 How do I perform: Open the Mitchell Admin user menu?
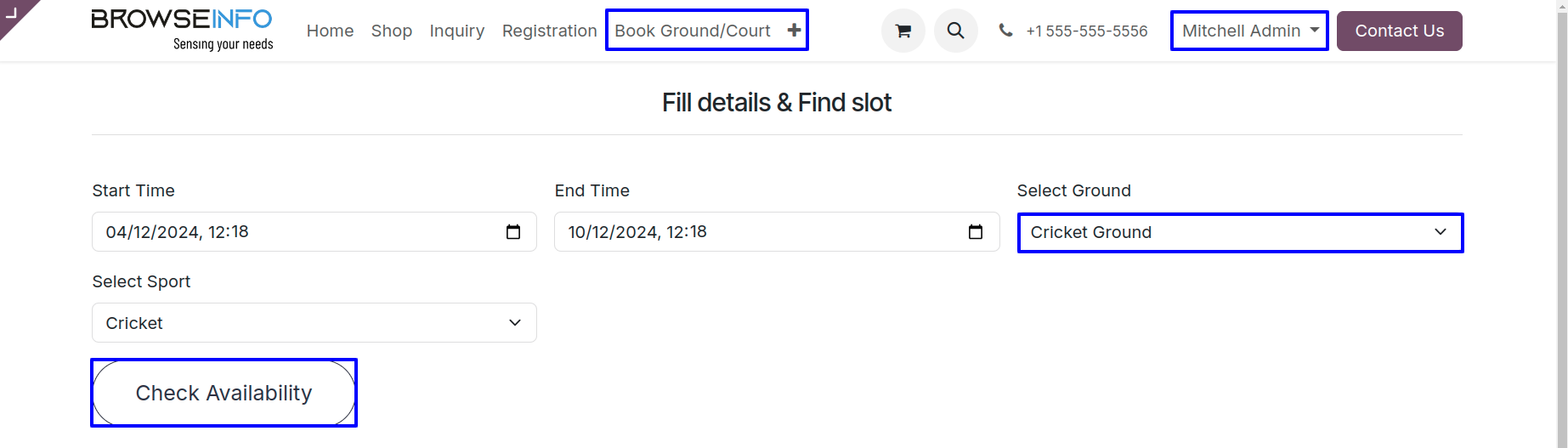(x=1249, y=31)
